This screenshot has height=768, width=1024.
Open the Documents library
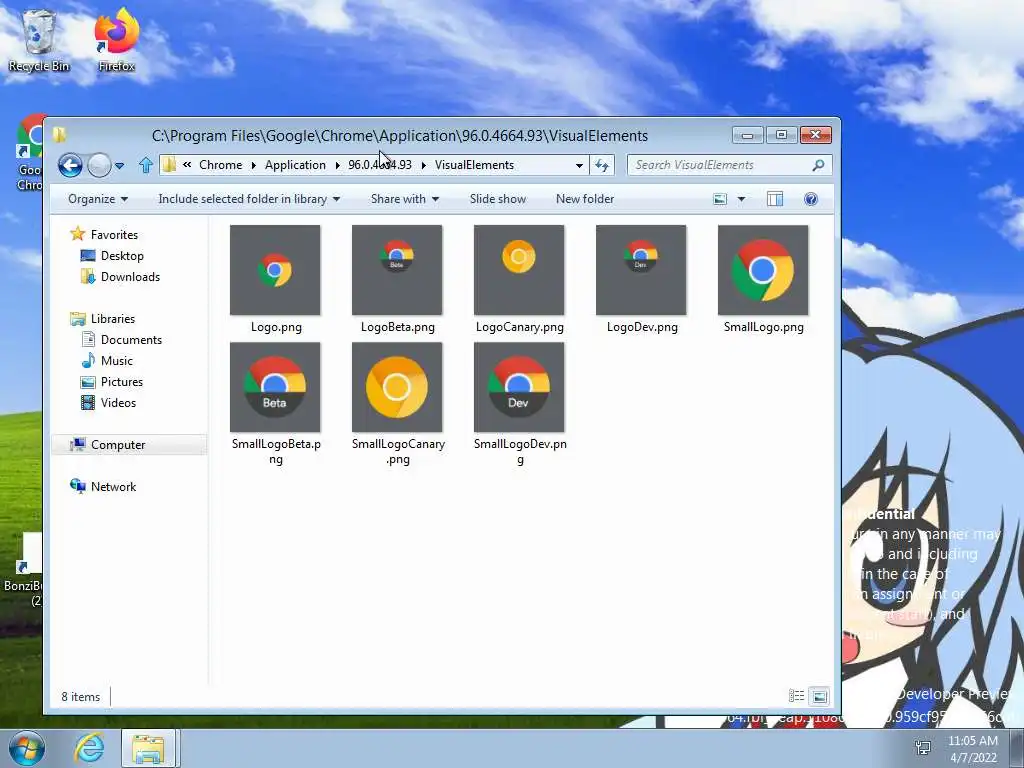pyautogui.click(x=131, y=340)
